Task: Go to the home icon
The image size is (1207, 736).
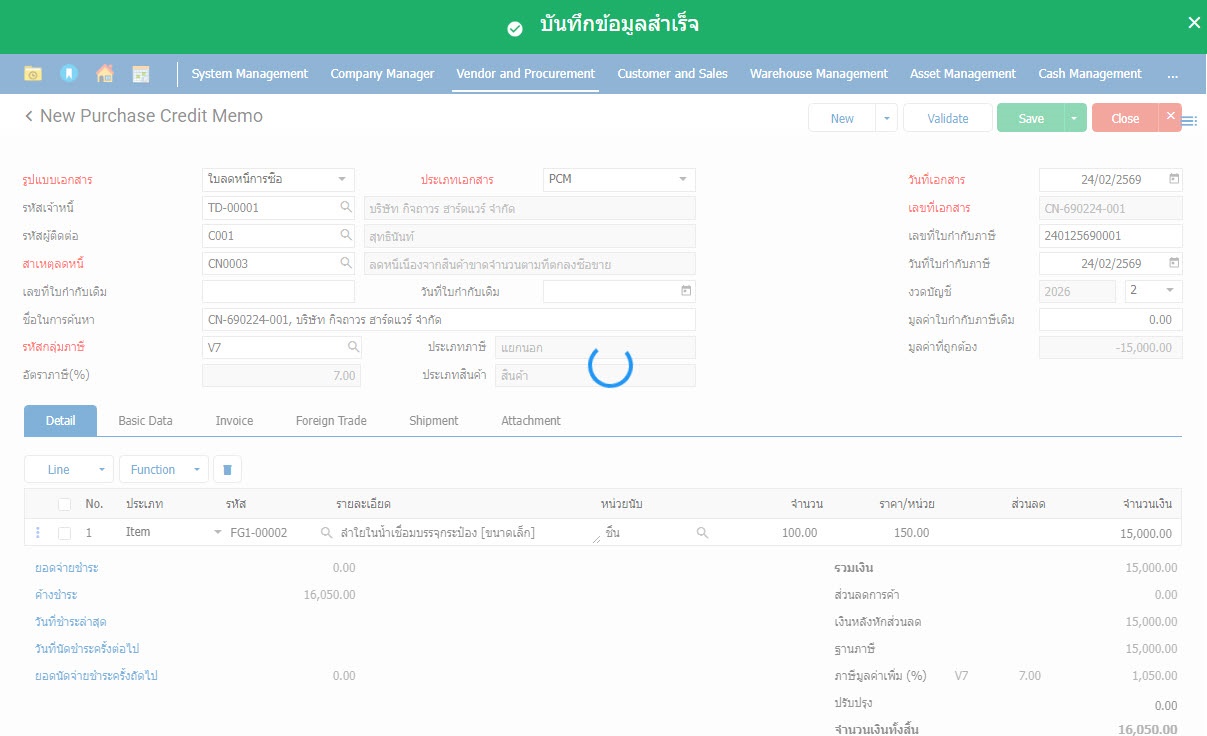Action: (104, 74)
